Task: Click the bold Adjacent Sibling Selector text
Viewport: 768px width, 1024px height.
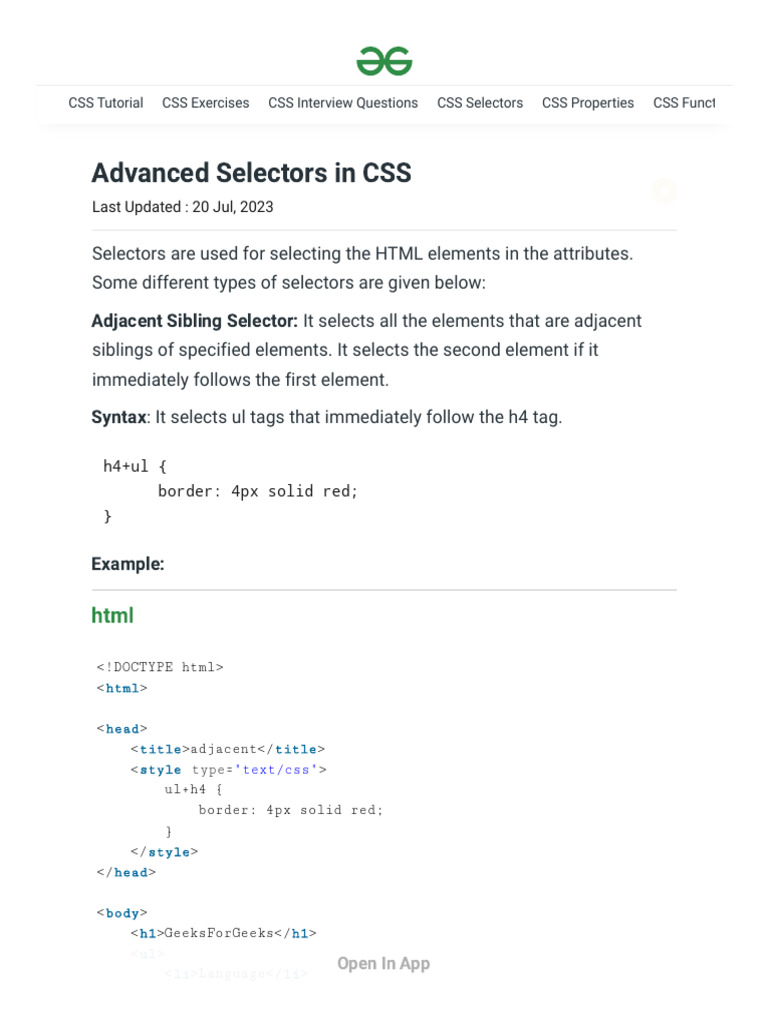Action: [x=194, y=321]
